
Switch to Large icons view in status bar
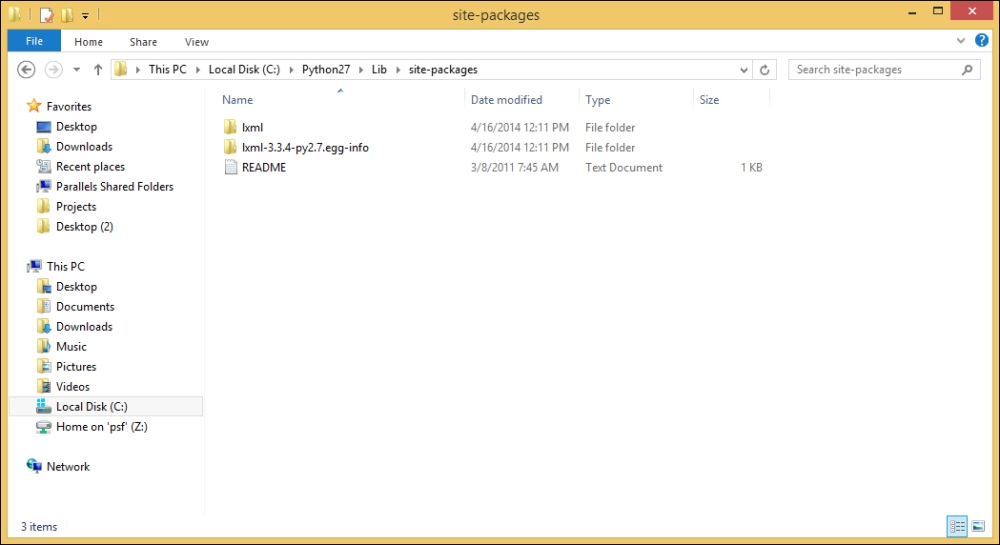click(x=978, y=527)
